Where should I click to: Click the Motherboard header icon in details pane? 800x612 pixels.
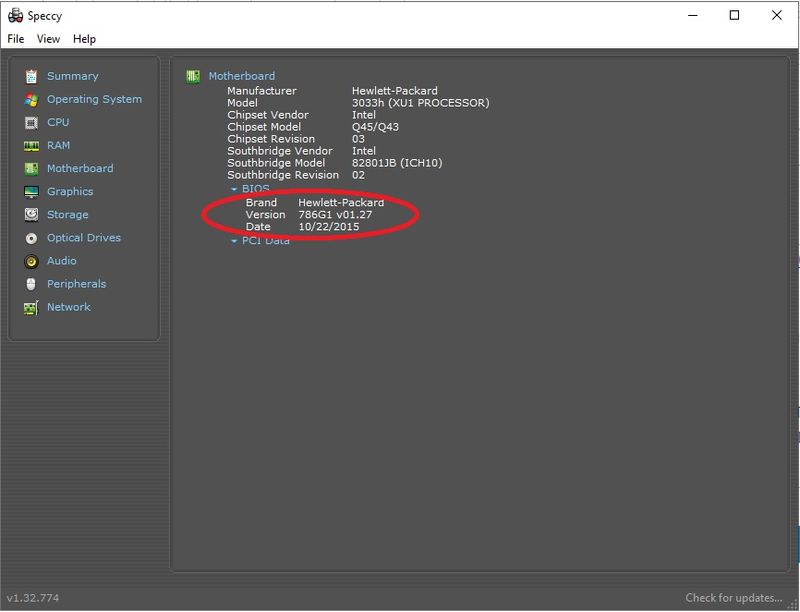(x=193, y=76)
